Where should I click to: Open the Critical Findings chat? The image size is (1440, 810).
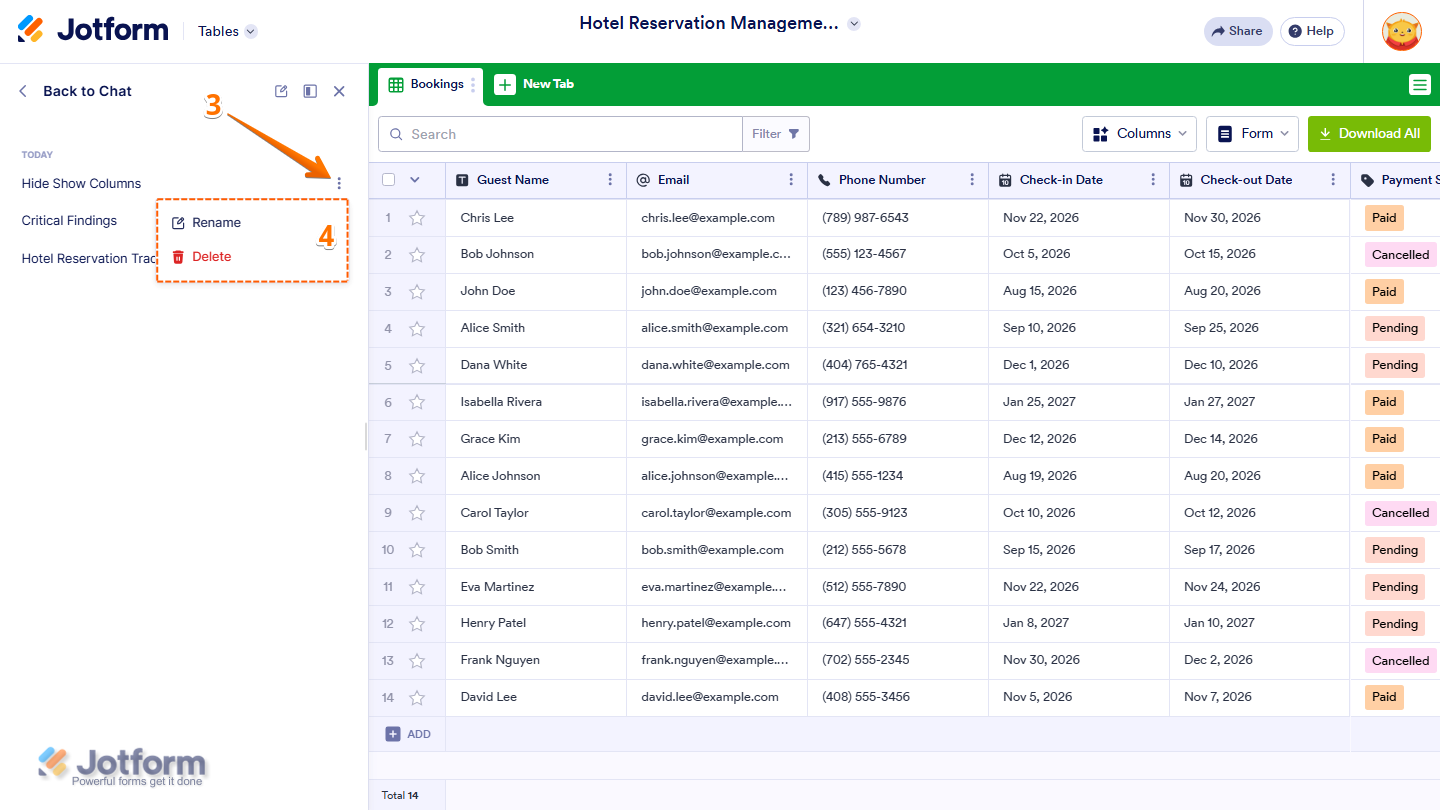(69, 221)
